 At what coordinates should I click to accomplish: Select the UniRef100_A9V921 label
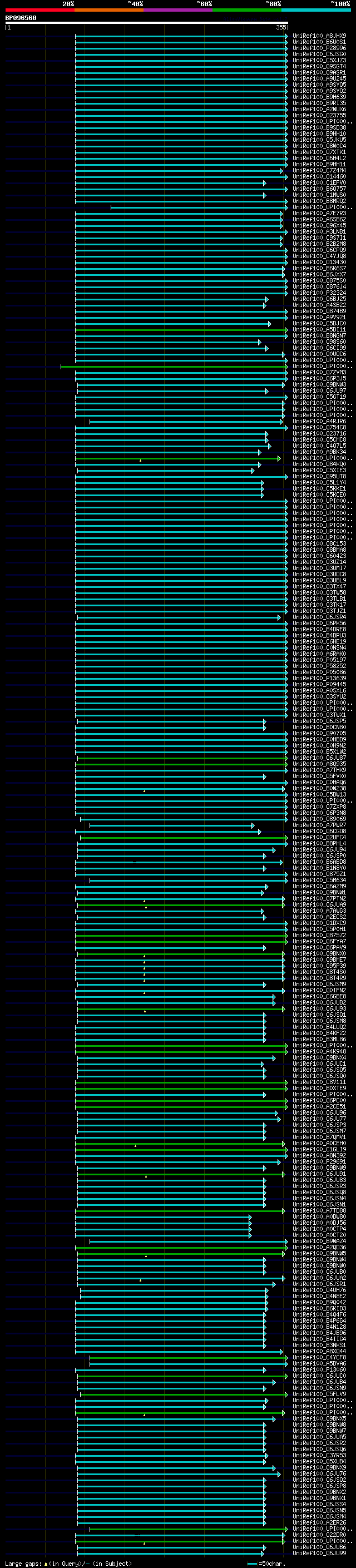tap(319, 318)
